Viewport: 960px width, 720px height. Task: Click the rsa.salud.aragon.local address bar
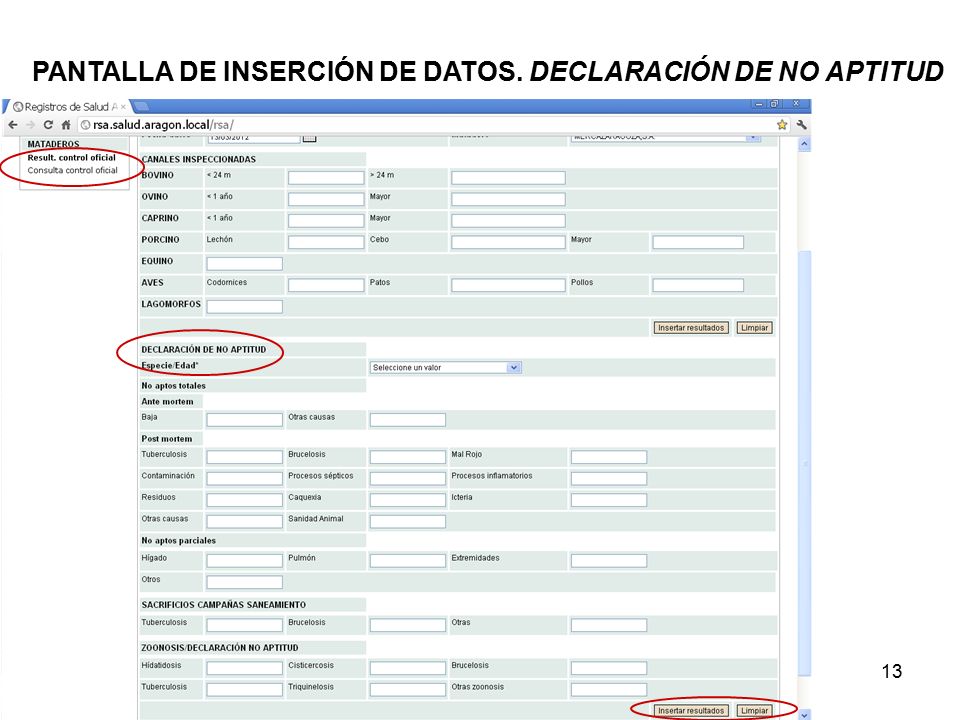click(429, 125)
